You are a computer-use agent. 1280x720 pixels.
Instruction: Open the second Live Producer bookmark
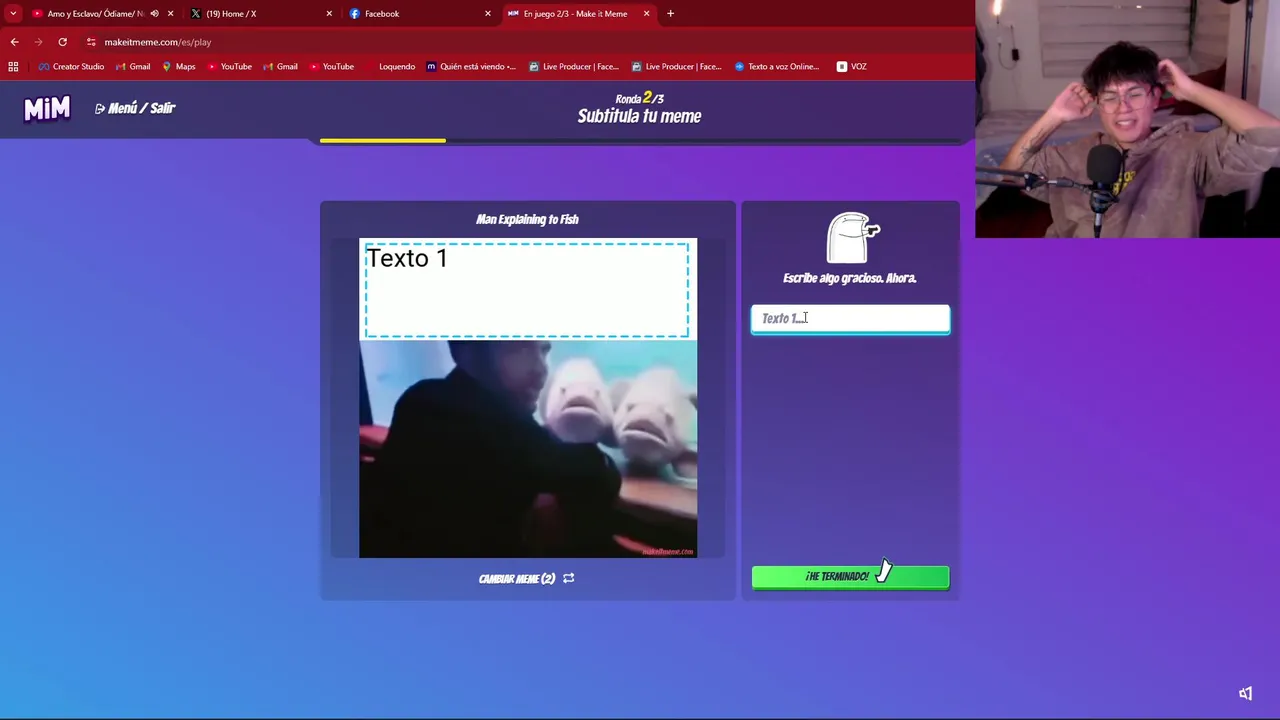677,66
